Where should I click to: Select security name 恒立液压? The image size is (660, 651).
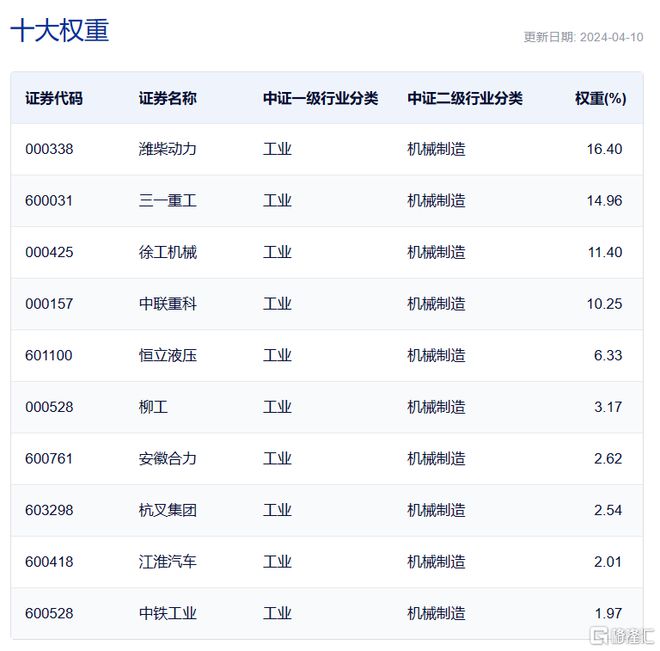pyautogui.click(x=168, y=356)
